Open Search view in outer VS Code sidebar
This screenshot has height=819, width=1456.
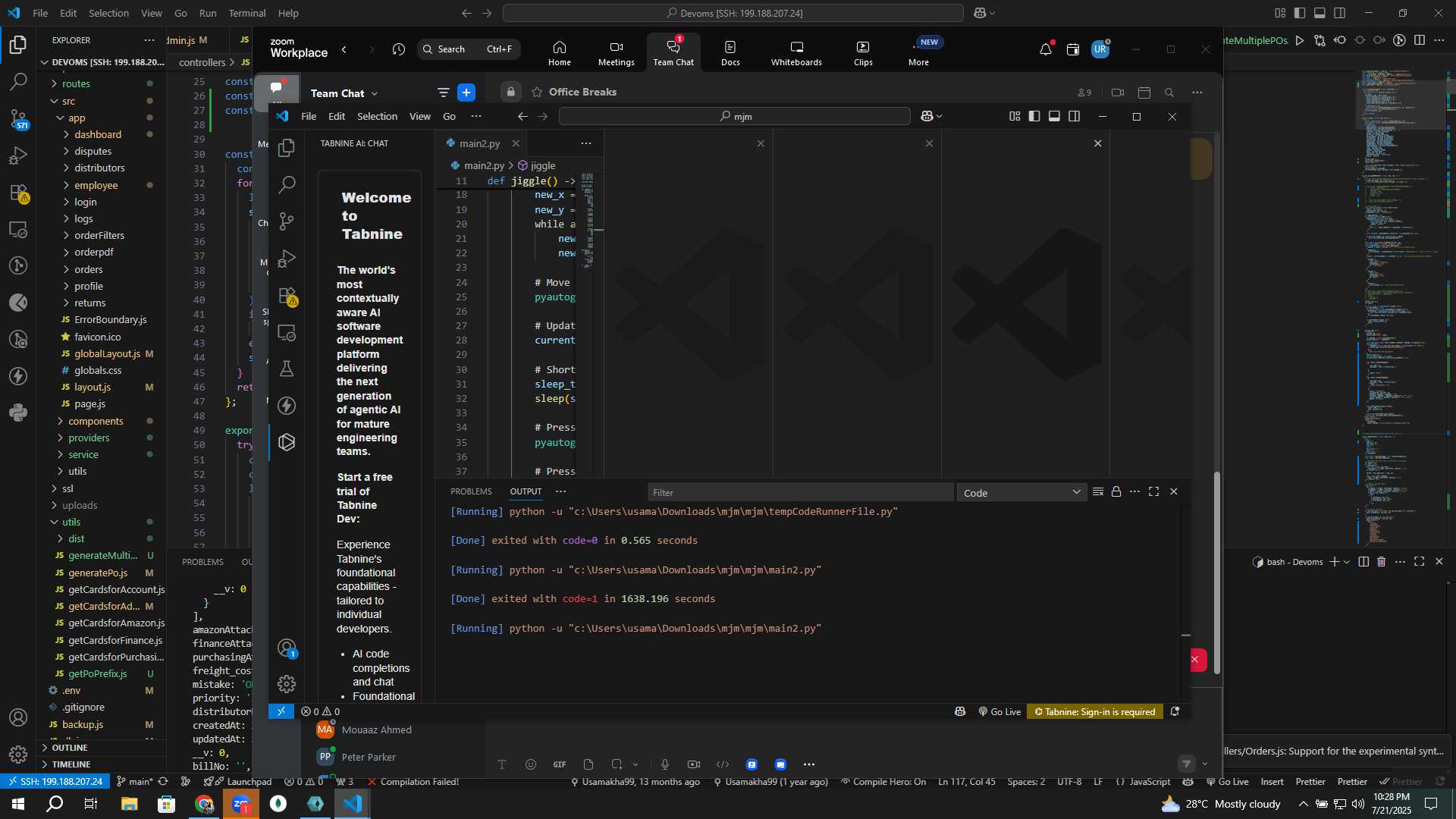pyautogui.click(x=18, y=81)
